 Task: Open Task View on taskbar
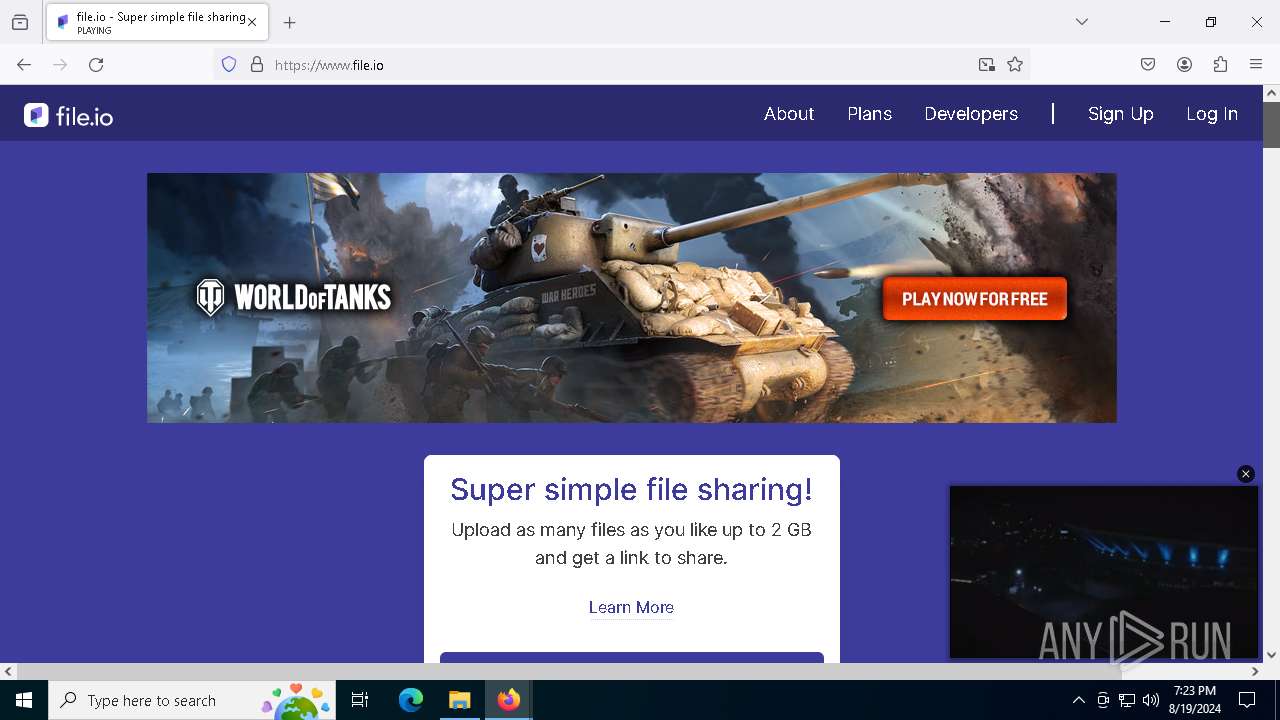tap(360, 701)
